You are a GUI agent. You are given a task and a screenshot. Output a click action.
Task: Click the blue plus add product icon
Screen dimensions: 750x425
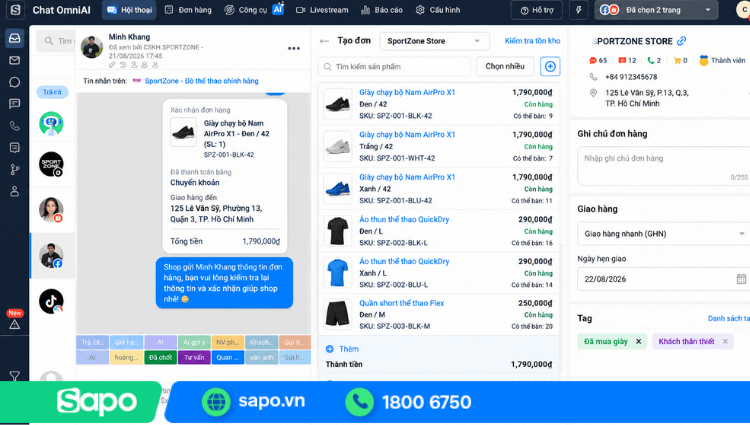550,66
